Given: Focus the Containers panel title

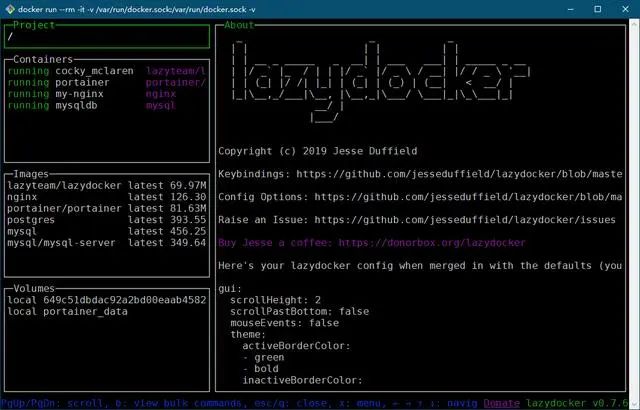Looking at the screenshot, I should (x=43, y=59).
